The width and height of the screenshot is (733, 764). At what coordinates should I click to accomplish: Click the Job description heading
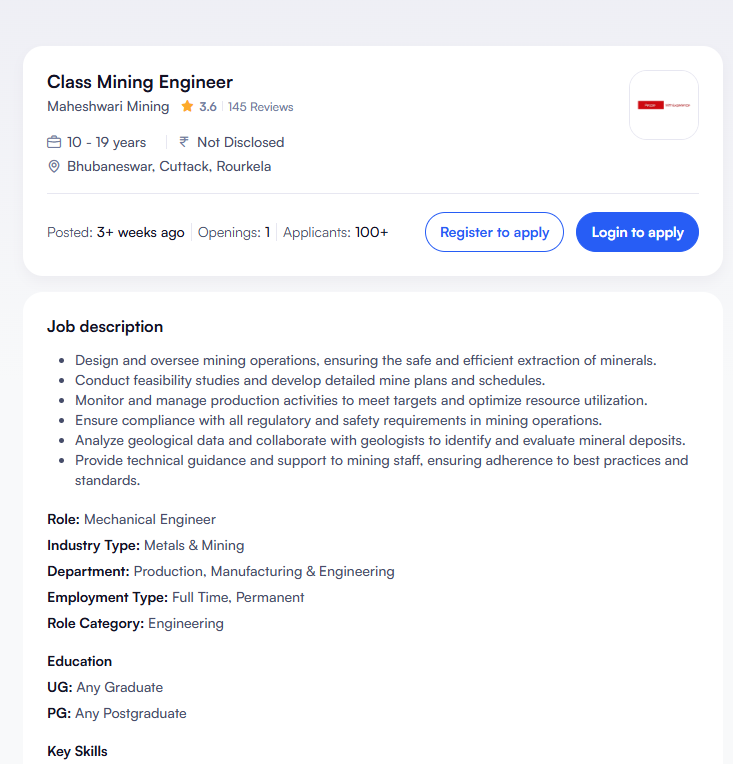pos(105,326)
